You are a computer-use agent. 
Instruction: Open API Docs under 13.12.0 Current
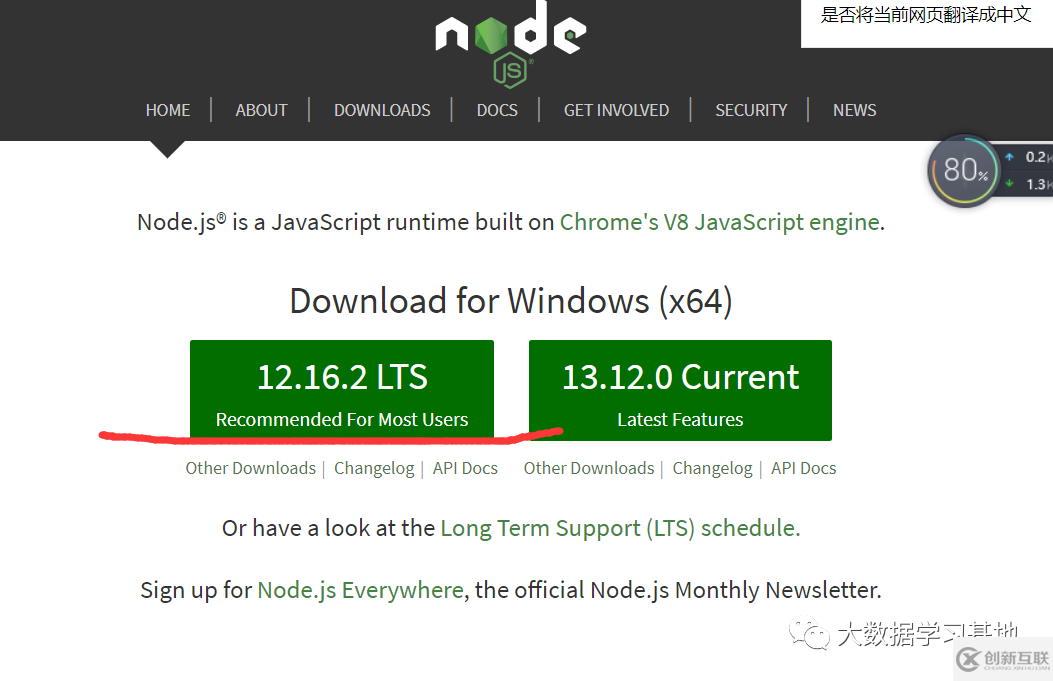point(803,468)
